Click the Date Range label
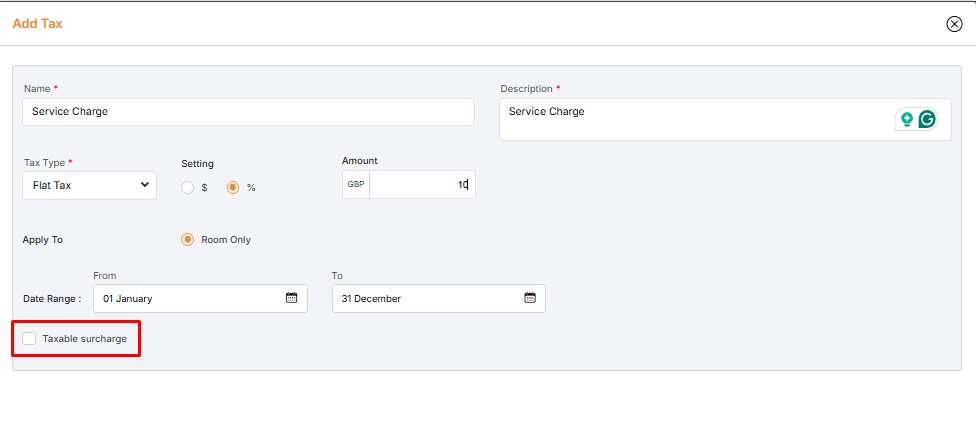Viewport: 976px width, 432px height. pyautogui.click(x=52, y=298)
